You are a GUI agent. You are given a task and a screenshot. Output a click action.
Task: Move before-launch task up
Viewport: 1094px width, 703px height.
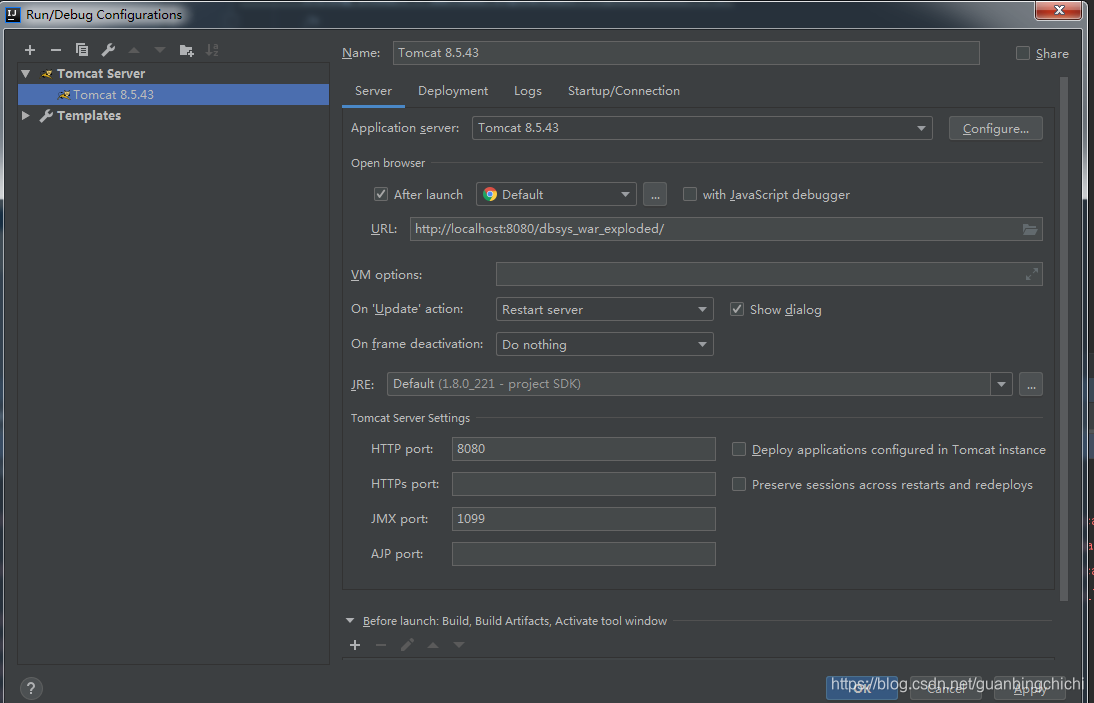tap(433, 645)
